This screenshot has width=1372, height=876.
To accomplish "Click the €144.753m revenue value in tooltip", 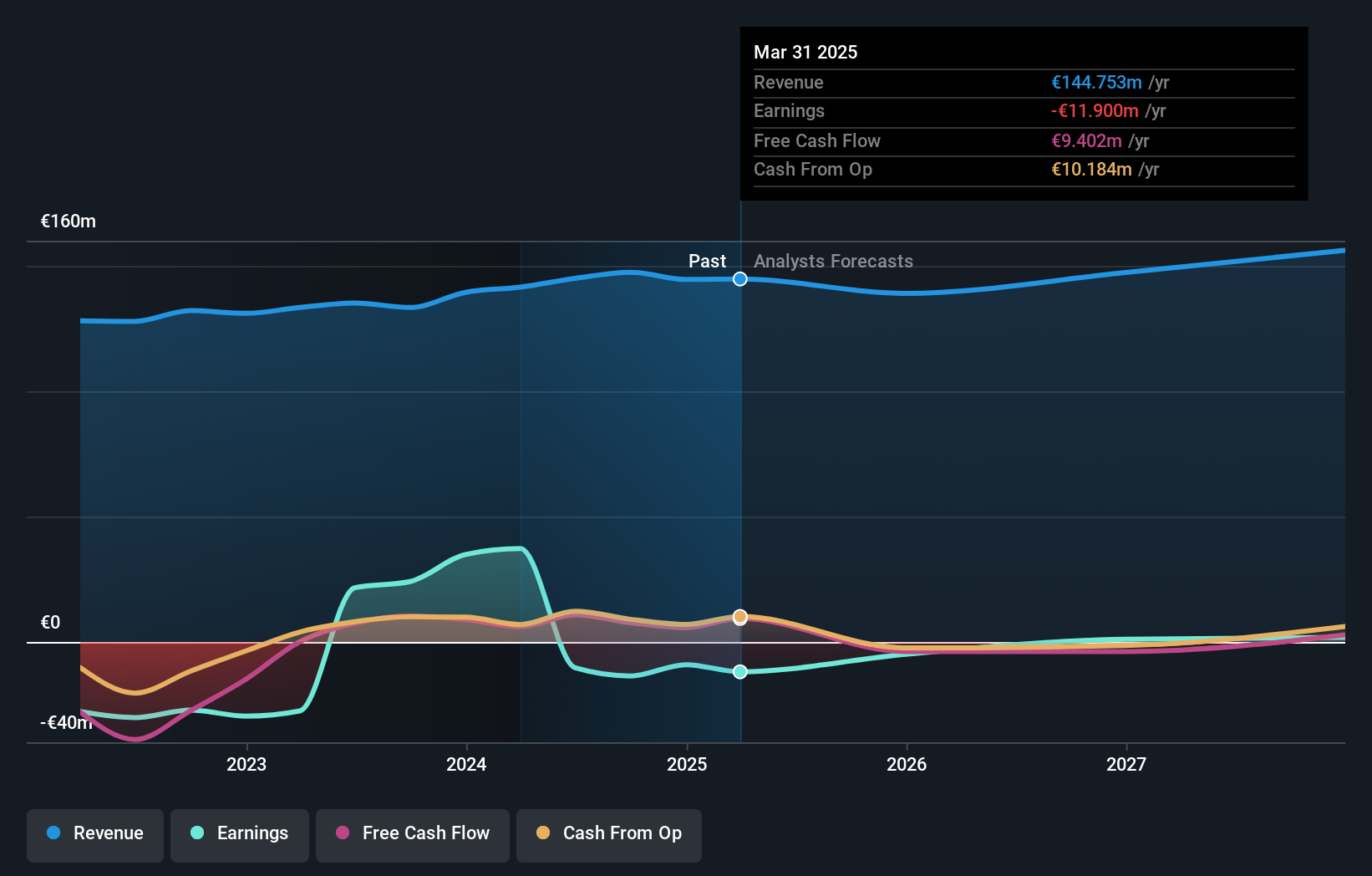I will [x=1096, y=83].
